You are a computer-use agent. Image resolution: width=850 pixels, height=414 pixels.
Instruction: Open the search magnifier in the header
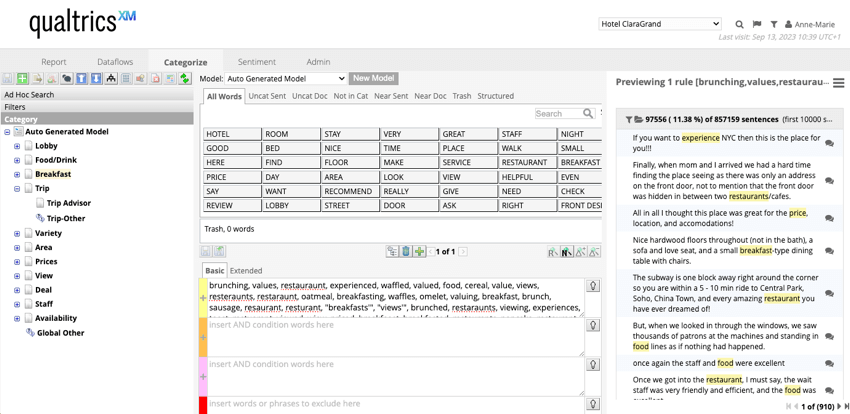(739, 25)
